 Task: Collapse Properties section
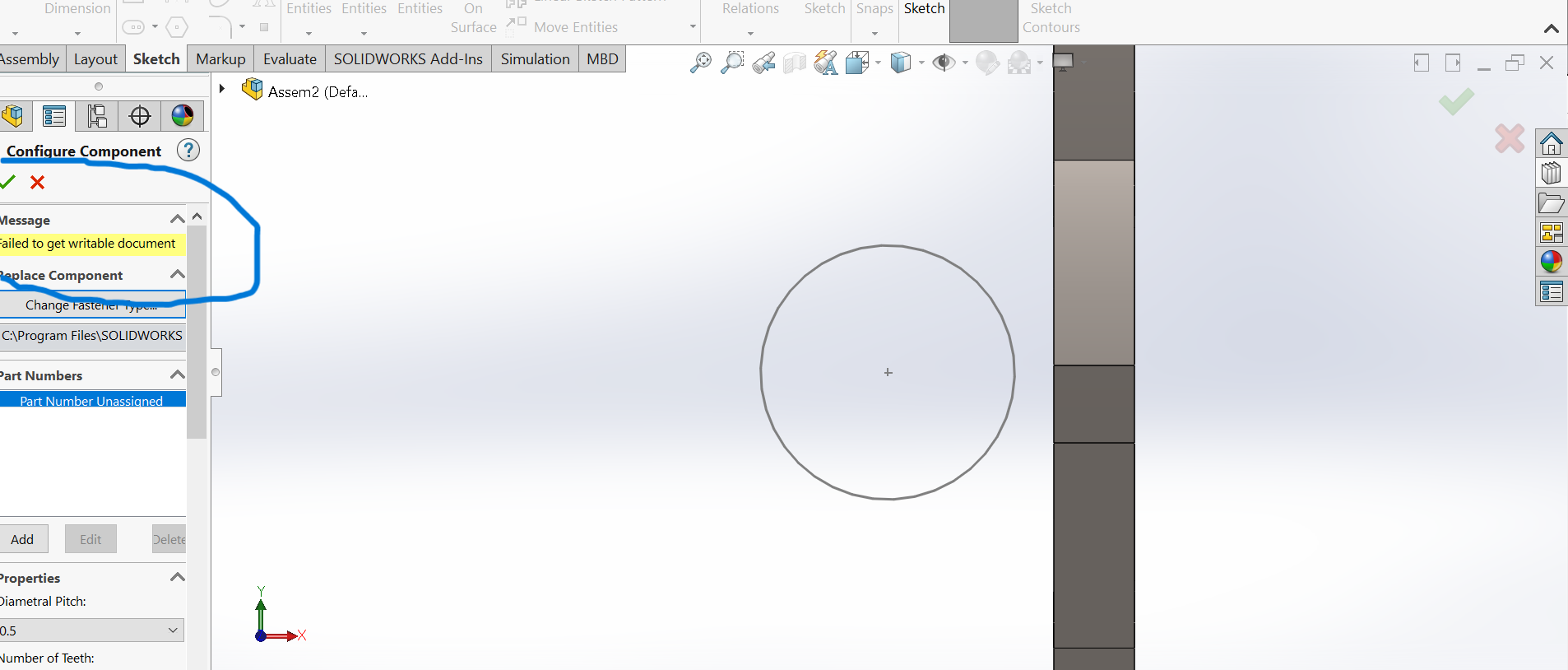177,577
